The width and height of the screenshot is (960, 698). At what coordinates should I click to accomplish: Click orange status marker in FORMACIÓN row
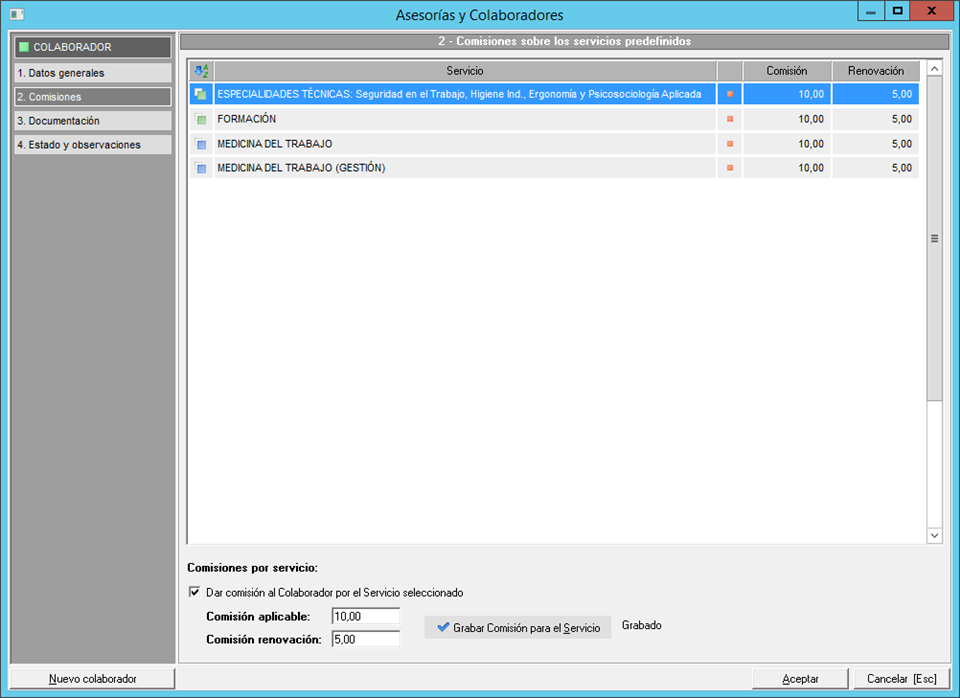click(x=730, y=119)
